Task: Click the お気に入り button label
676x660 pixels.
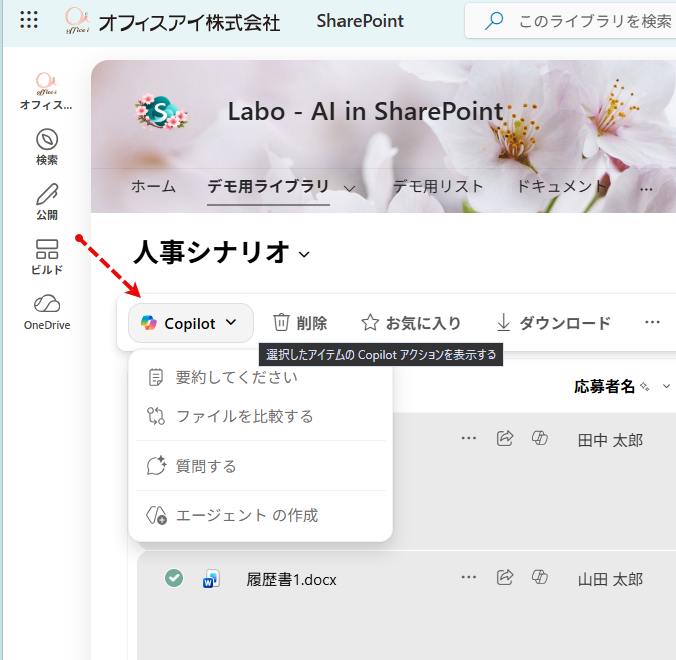Action: (423, 323)
